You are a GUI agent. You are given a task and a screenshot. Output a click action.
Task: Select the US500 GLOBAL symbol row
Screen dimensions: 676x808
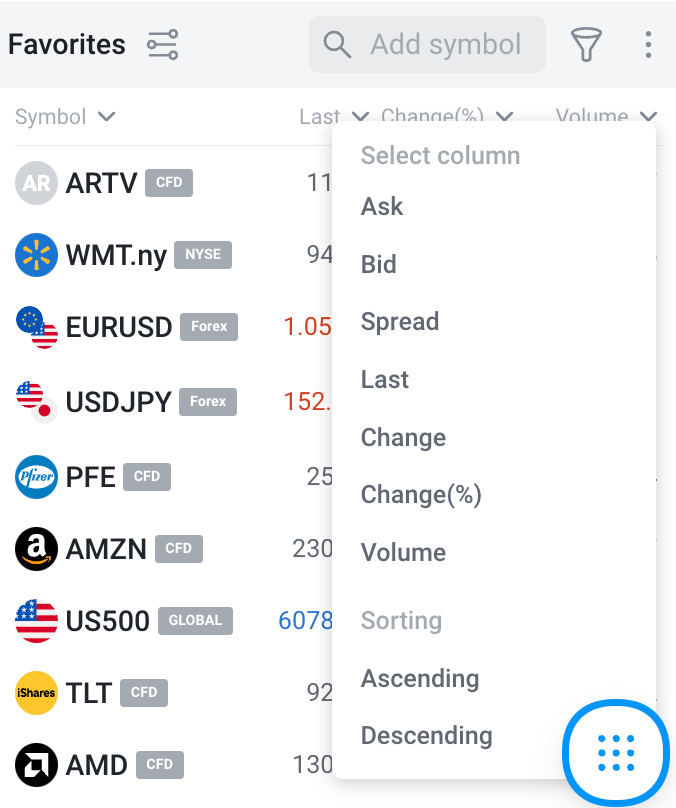tap(108, 621)
